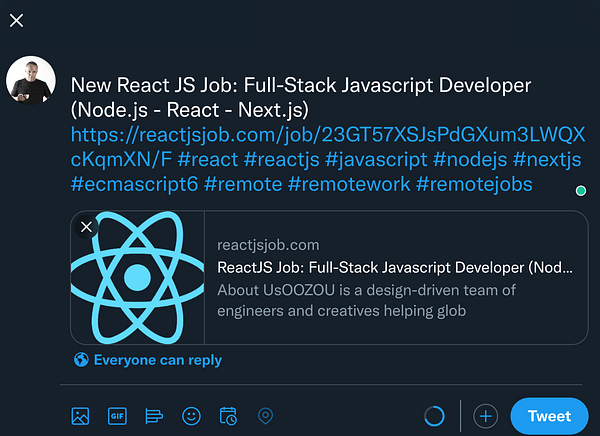Open the GIF picker

click(x=117, y=416)
